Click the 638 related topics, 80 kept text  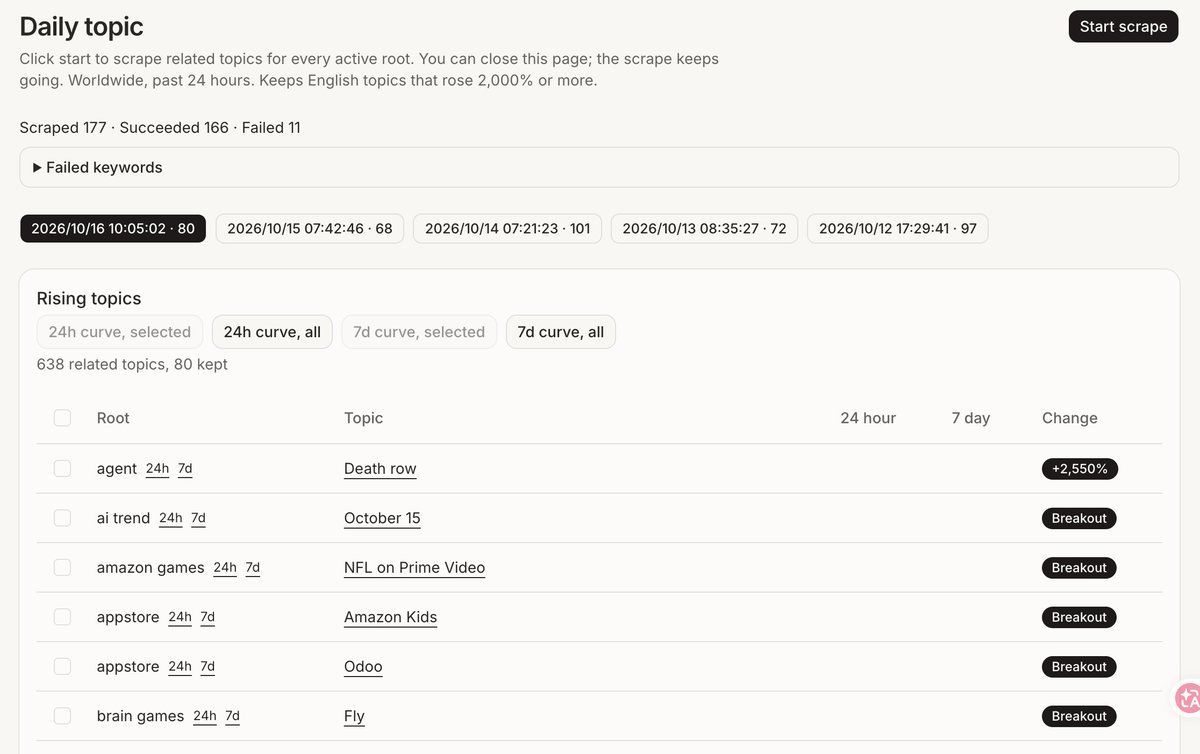click(x=132, y=364)
